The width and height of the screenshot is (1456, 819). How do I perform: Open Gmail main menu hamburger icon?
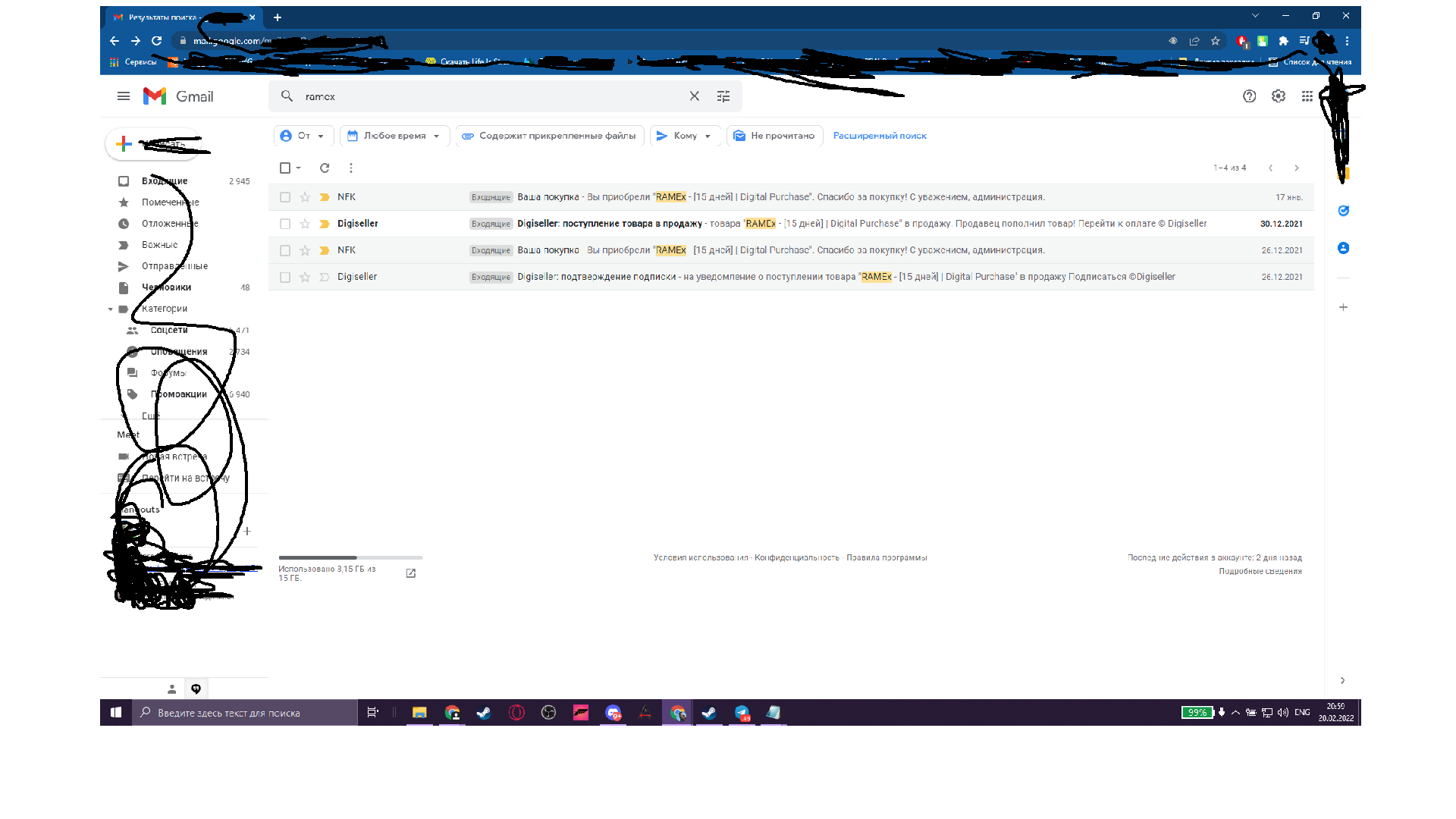point(124,96)
